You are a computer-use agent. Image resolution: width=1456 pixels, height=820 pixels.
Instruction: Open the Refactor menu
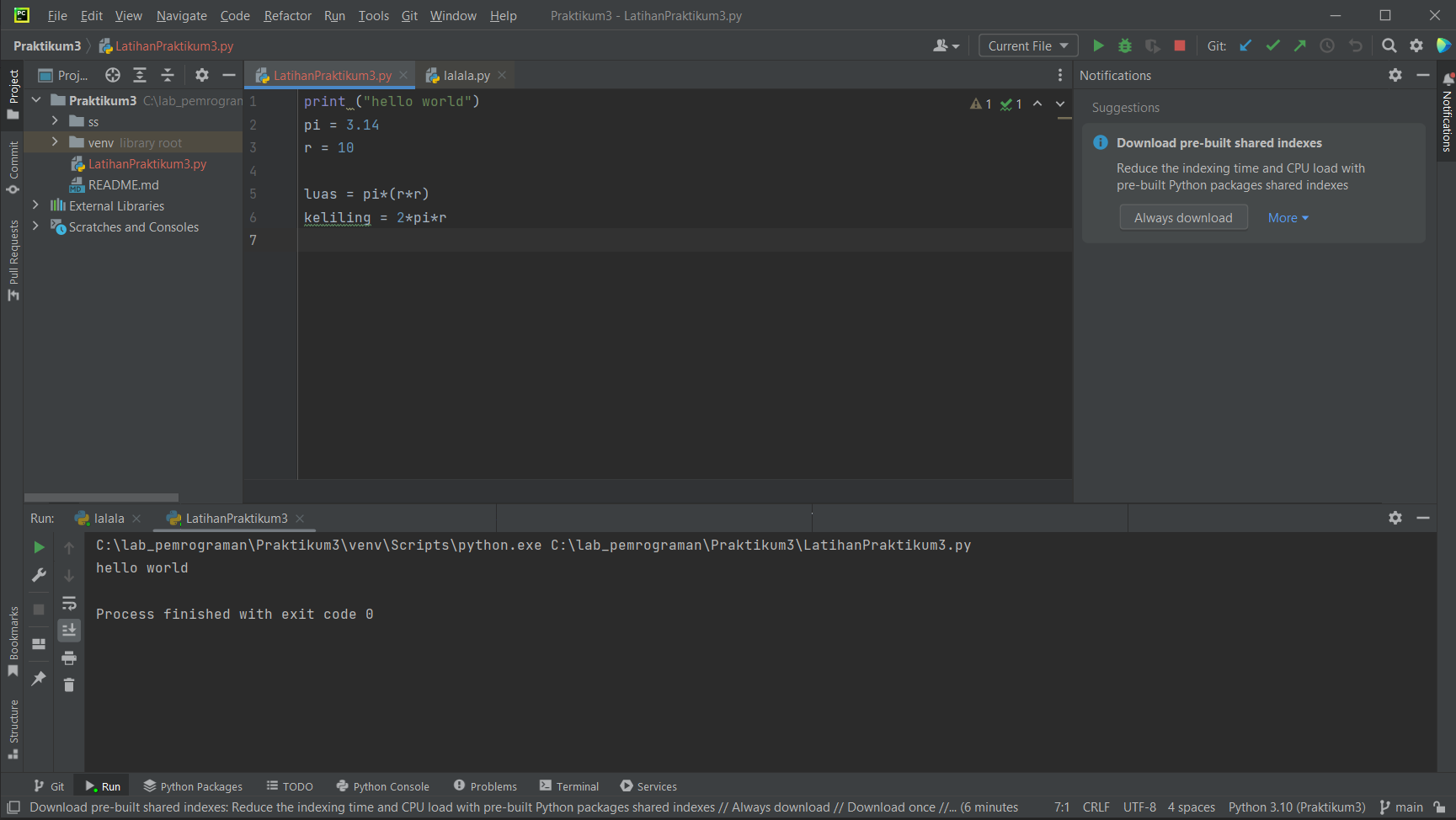(287, 16)
